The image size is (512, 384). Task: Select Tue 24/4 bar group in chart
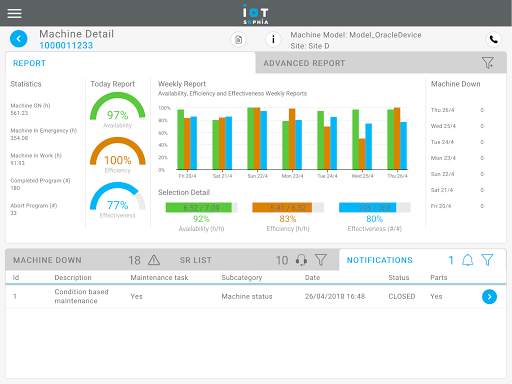point(327,140)
